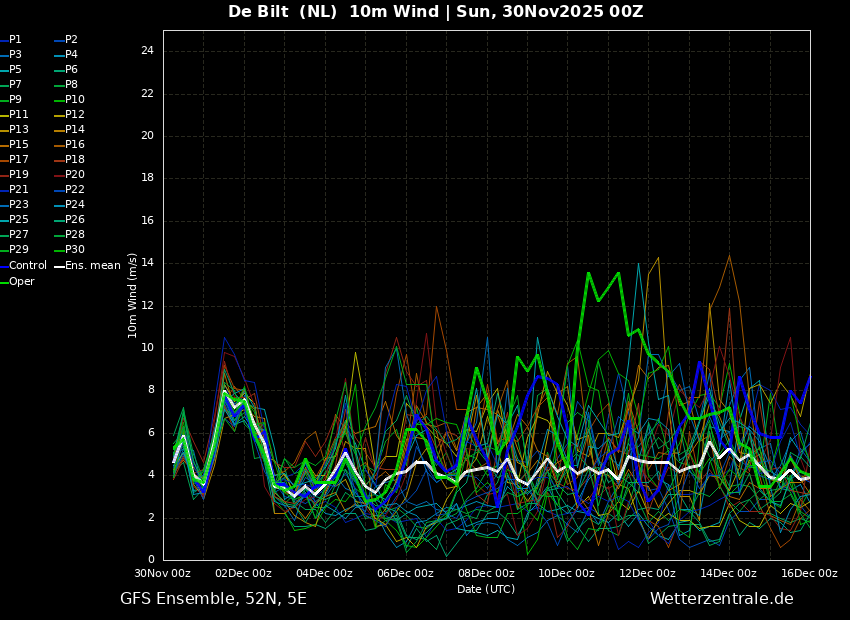The width and height of the screenshot is (850, 620).
Task: Click the P1 legend entry
Action: pyautogui.click(x=15, y=40)
